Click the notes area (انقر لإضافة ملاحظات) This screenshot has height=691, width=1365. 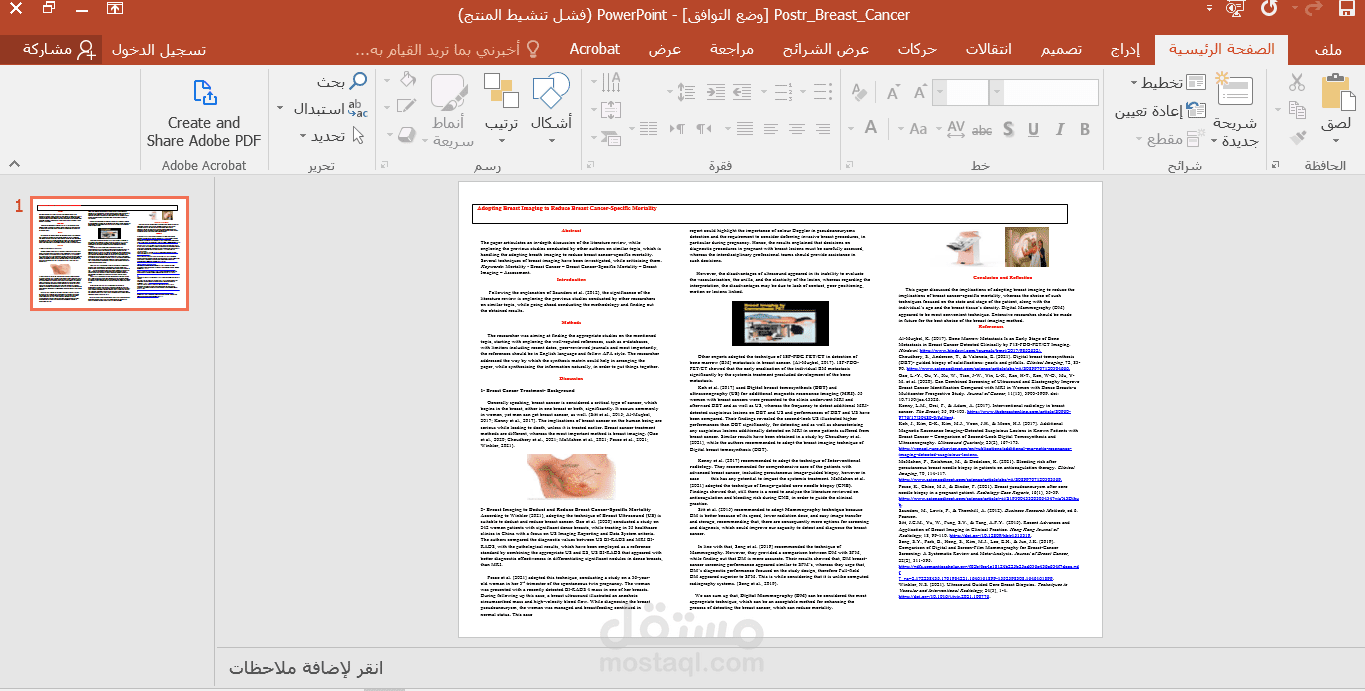click(x=306, y=667)
